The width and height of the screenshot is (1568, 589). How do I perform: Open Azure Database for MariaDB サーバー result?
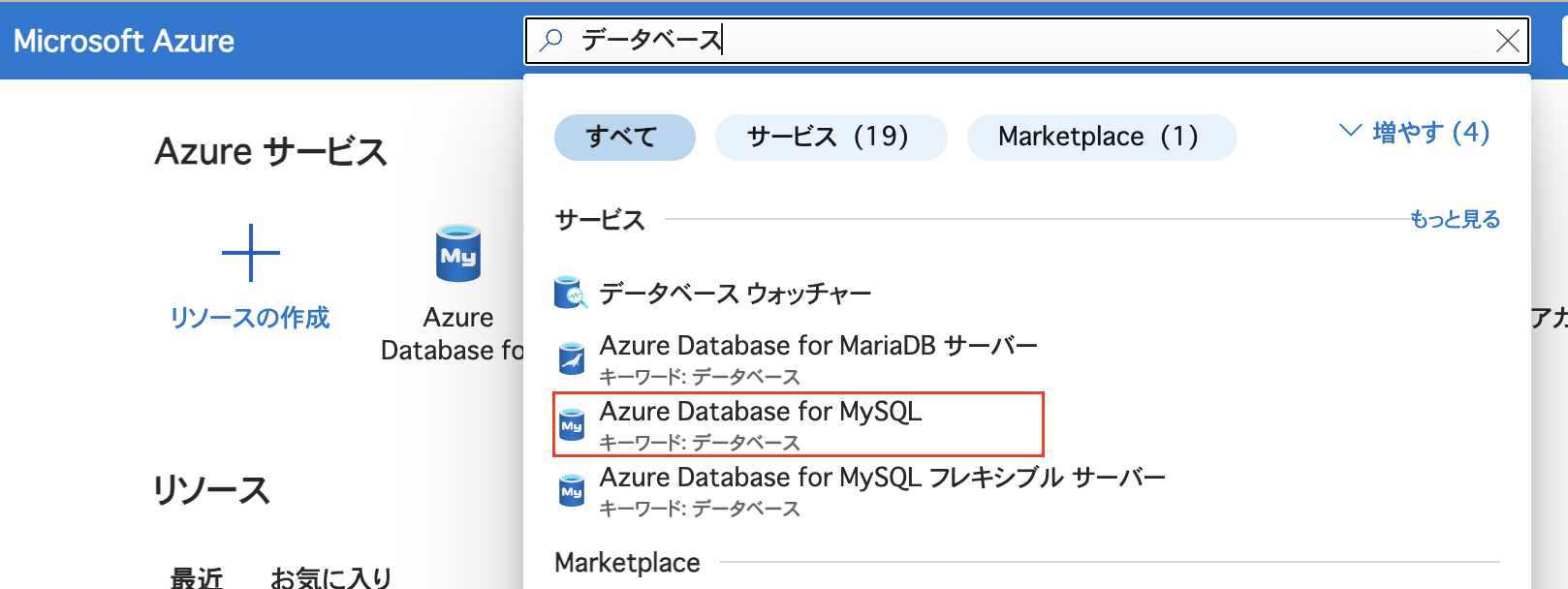coord(818,346)
